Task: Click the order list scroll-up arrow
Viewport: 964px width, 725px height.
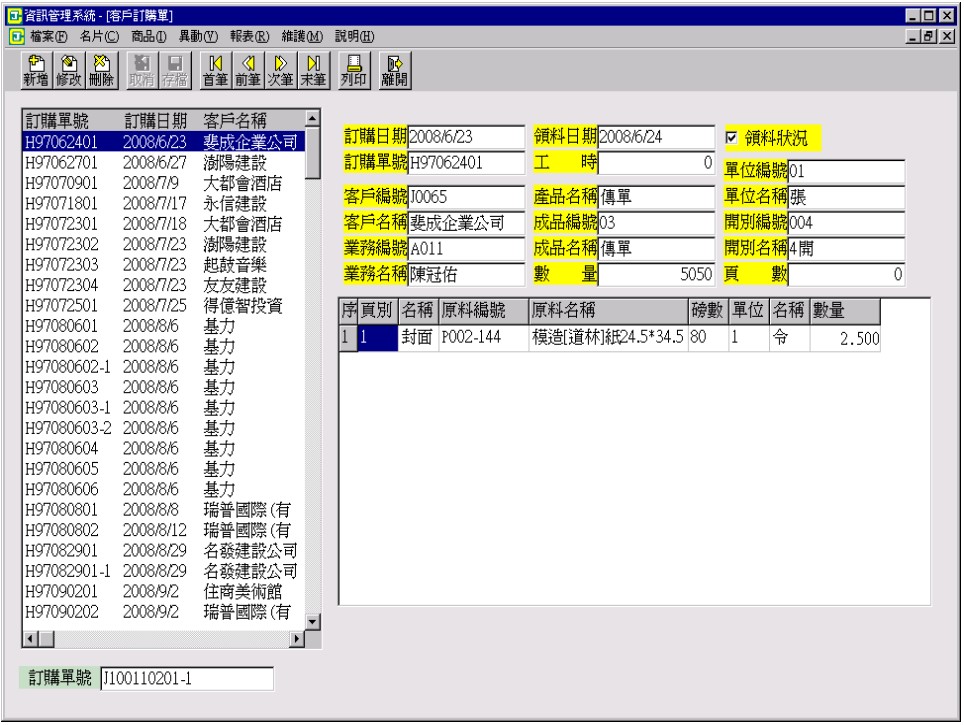Action: click(x=313, y=118)
